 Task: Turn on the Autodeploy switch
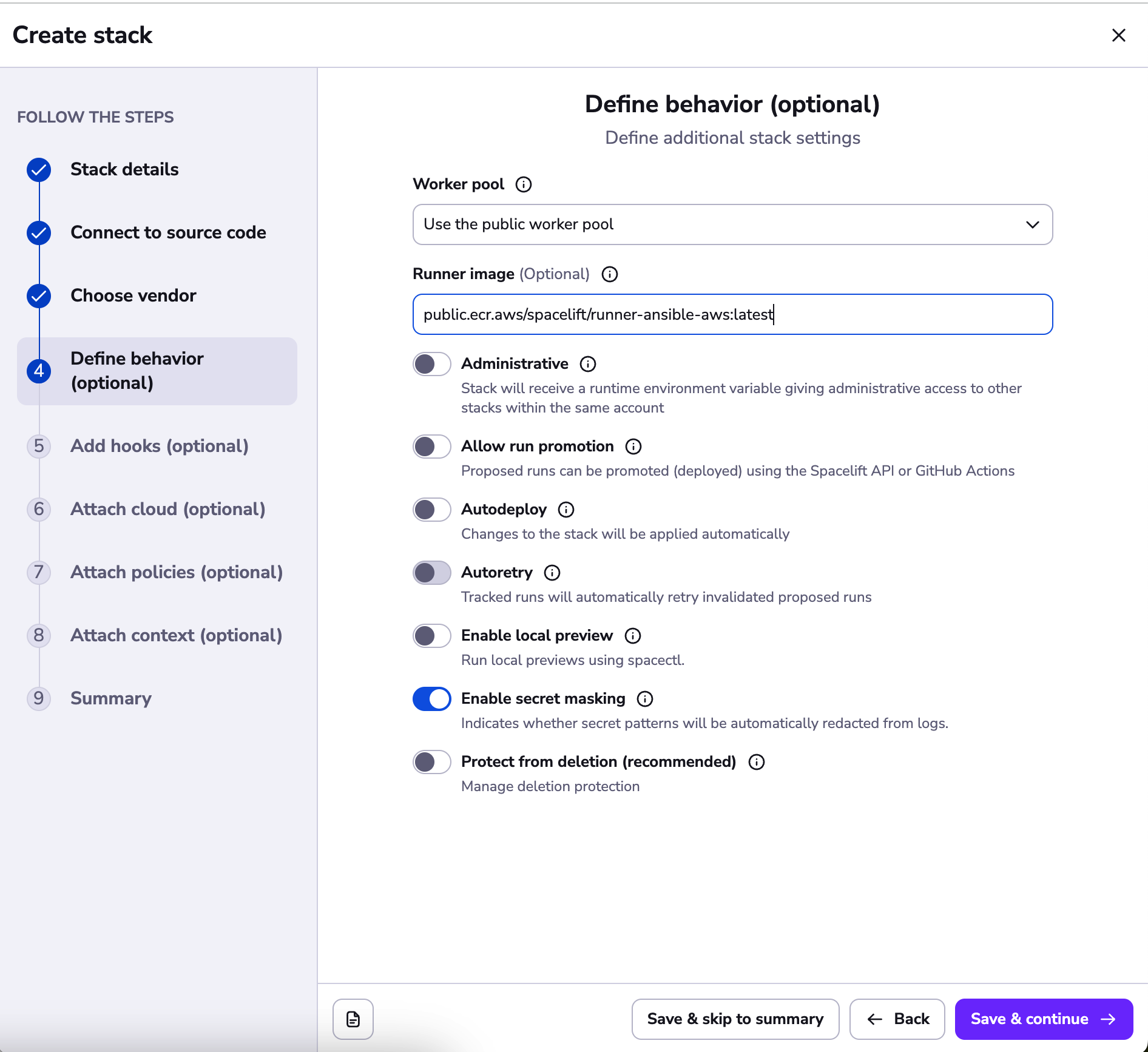coord(431,510)
